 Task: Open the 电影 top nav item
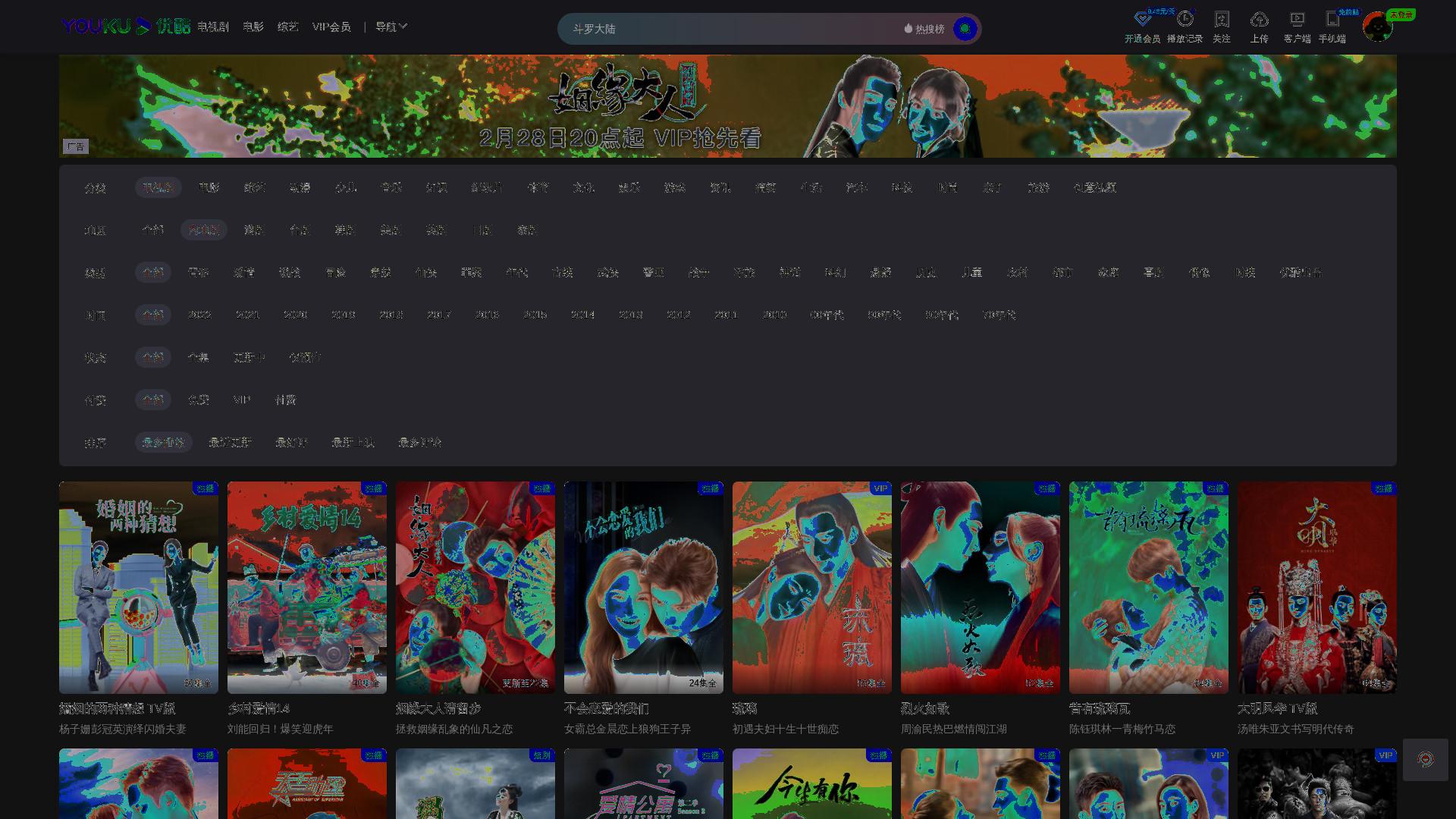pos(253,27)
